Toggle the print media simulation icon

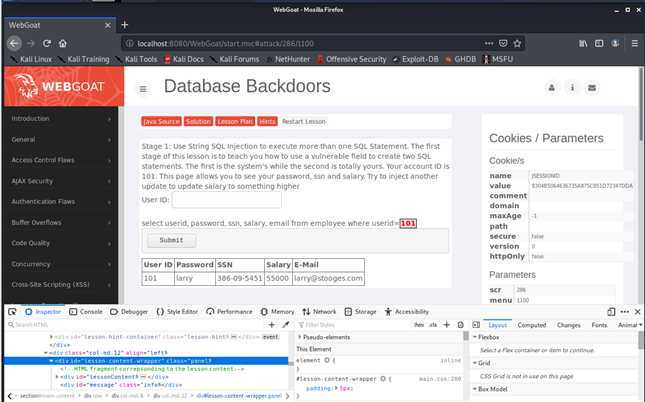coord(460,325)
